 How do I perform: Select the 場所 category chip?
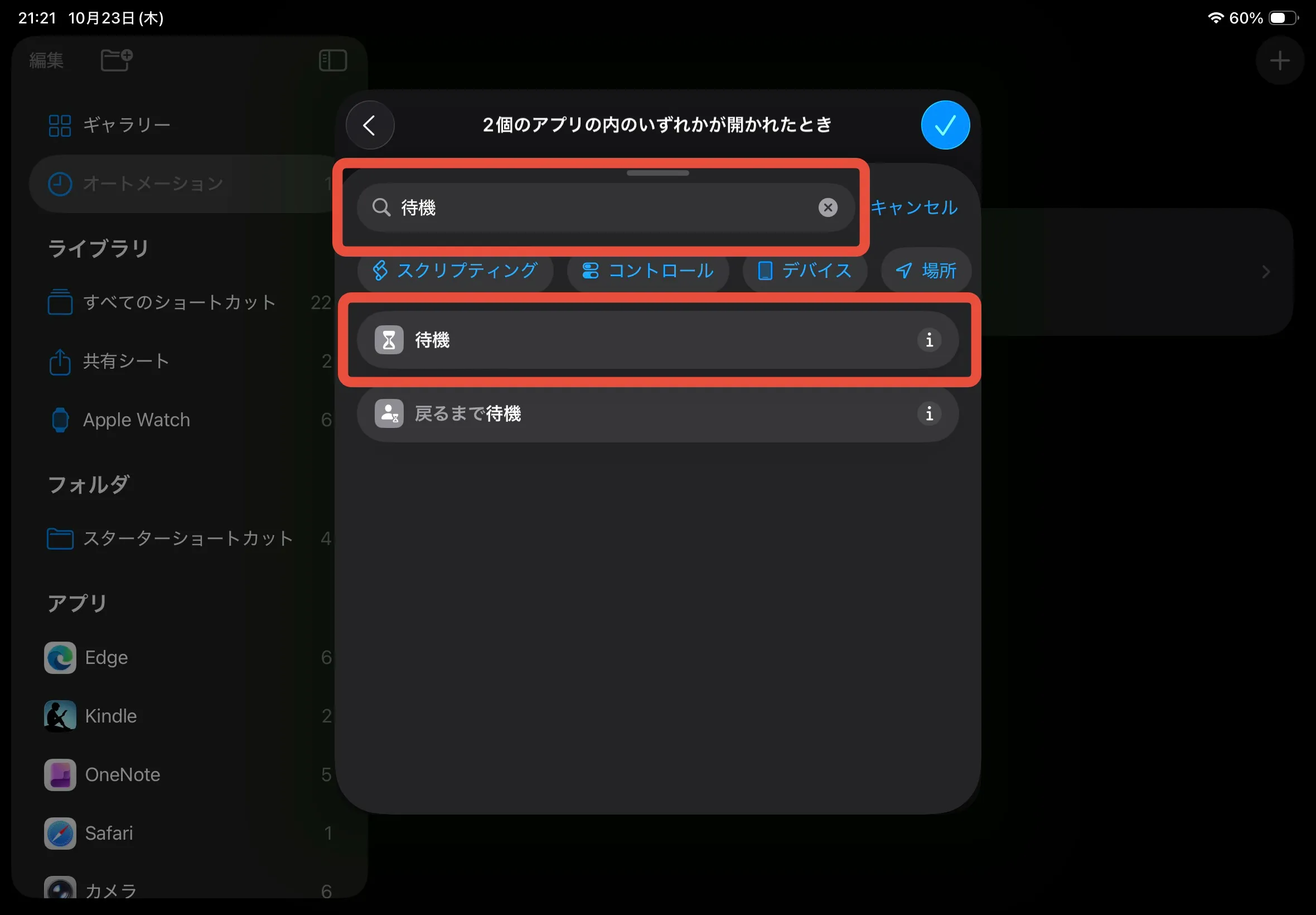pos(926,271)
